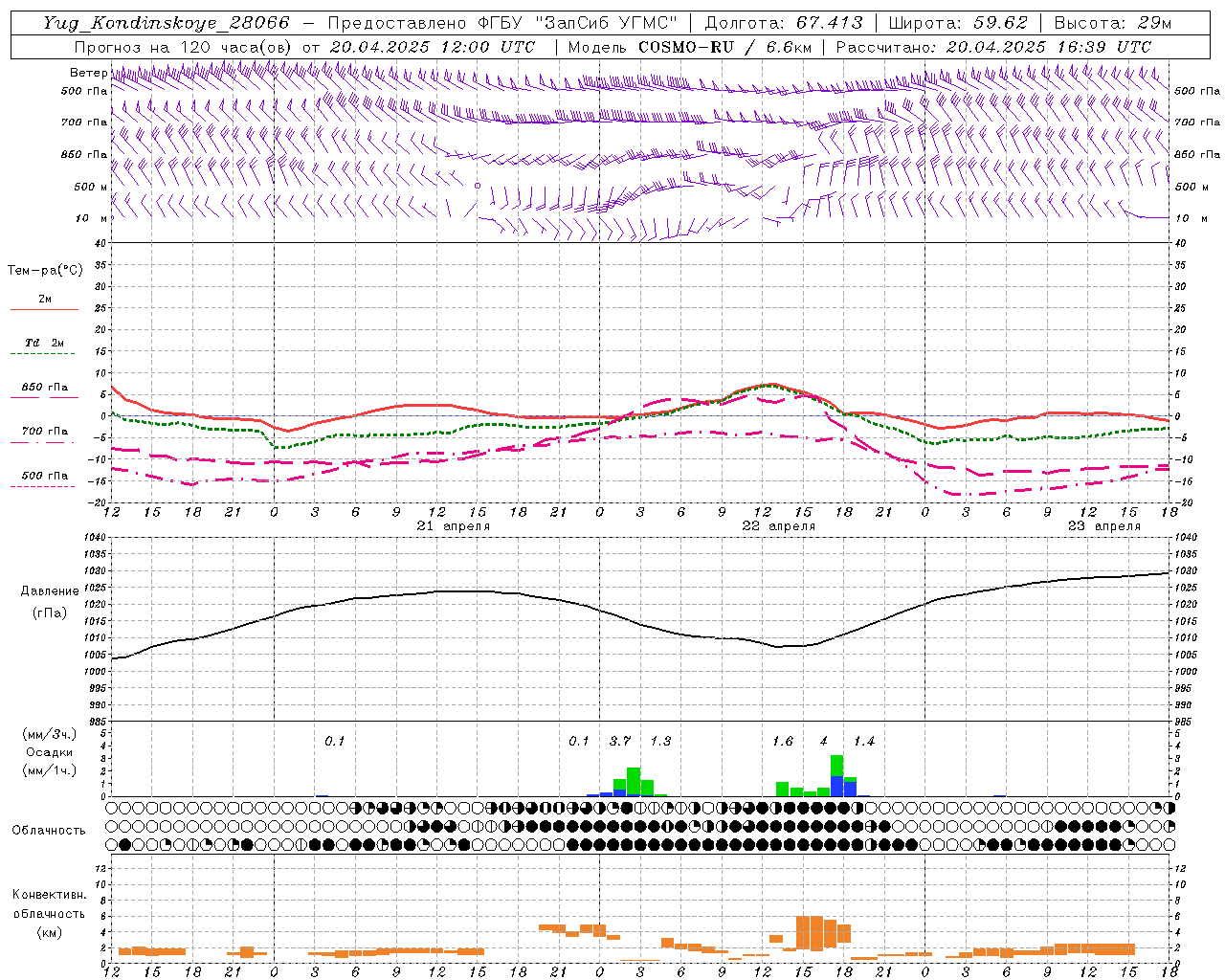Click the 23 апреля date label
The width and height of the screenshot is (1225, 980).
[1104, 526]
